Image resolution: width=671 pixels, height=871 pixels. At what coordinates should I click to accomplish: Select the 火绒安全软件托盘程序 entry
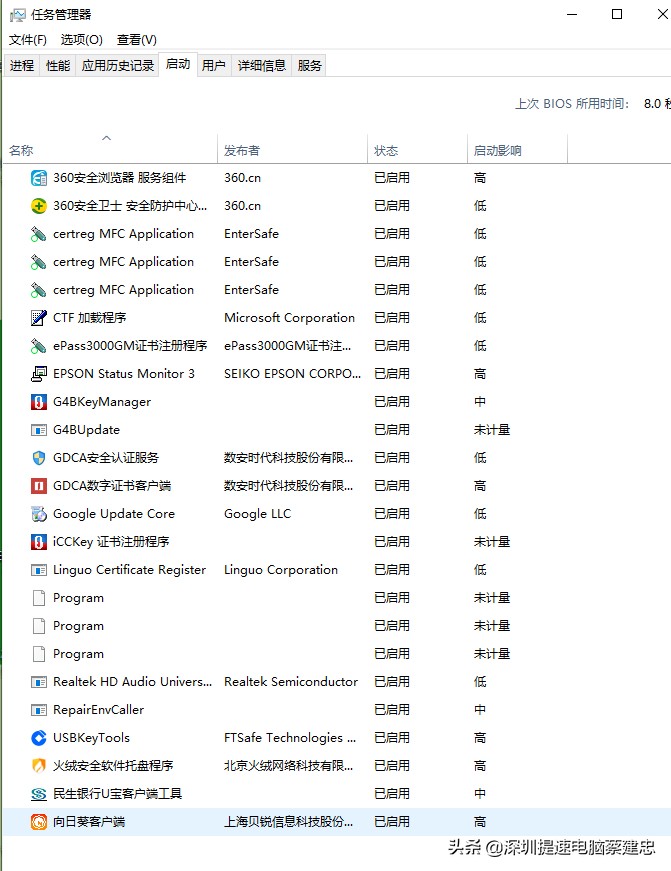[x=113, y=766]
